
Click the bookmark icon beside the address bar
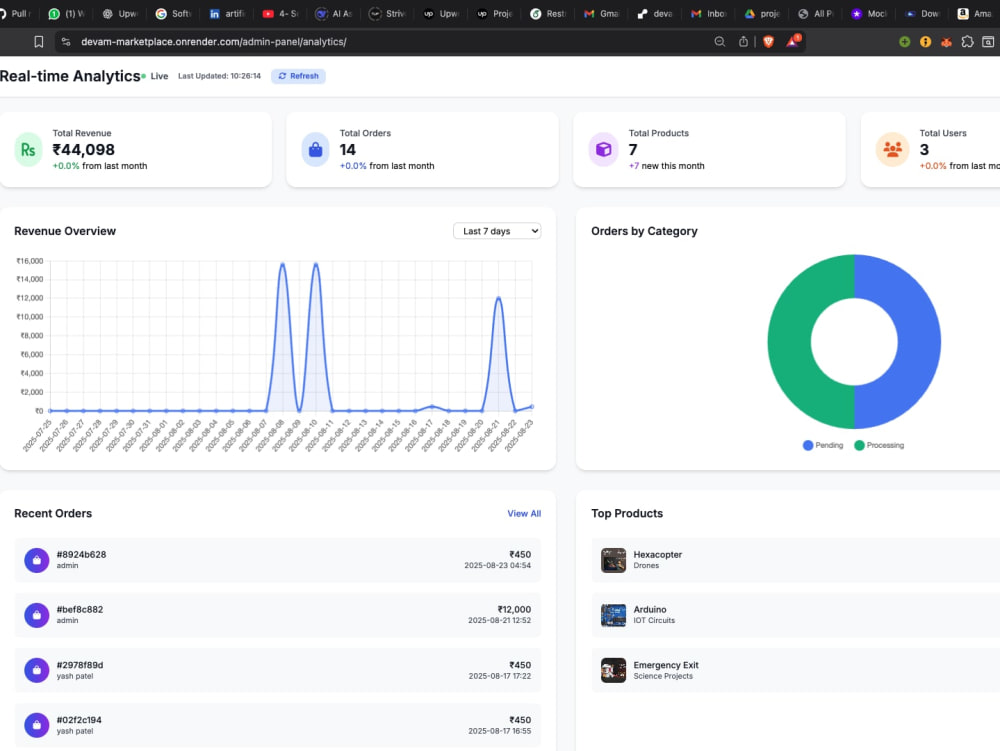[39, 42]
